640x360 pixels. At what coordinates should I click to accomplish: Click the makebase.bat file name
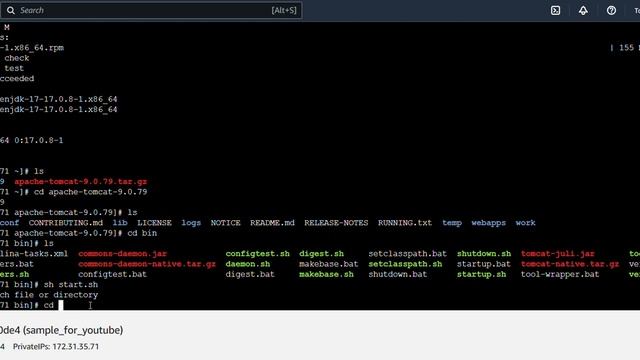coord(329,264)
